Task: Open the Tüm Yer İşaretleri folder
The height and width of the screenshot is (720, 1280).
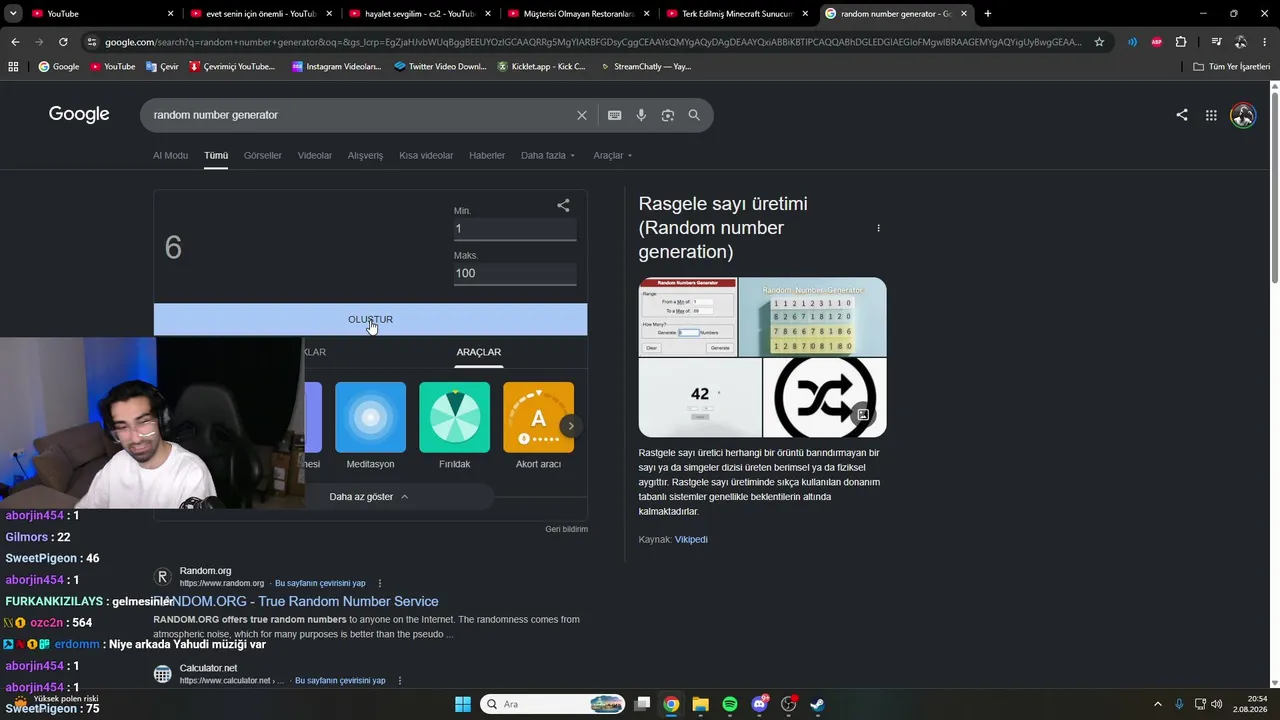Action: (x=1232, y=67)
